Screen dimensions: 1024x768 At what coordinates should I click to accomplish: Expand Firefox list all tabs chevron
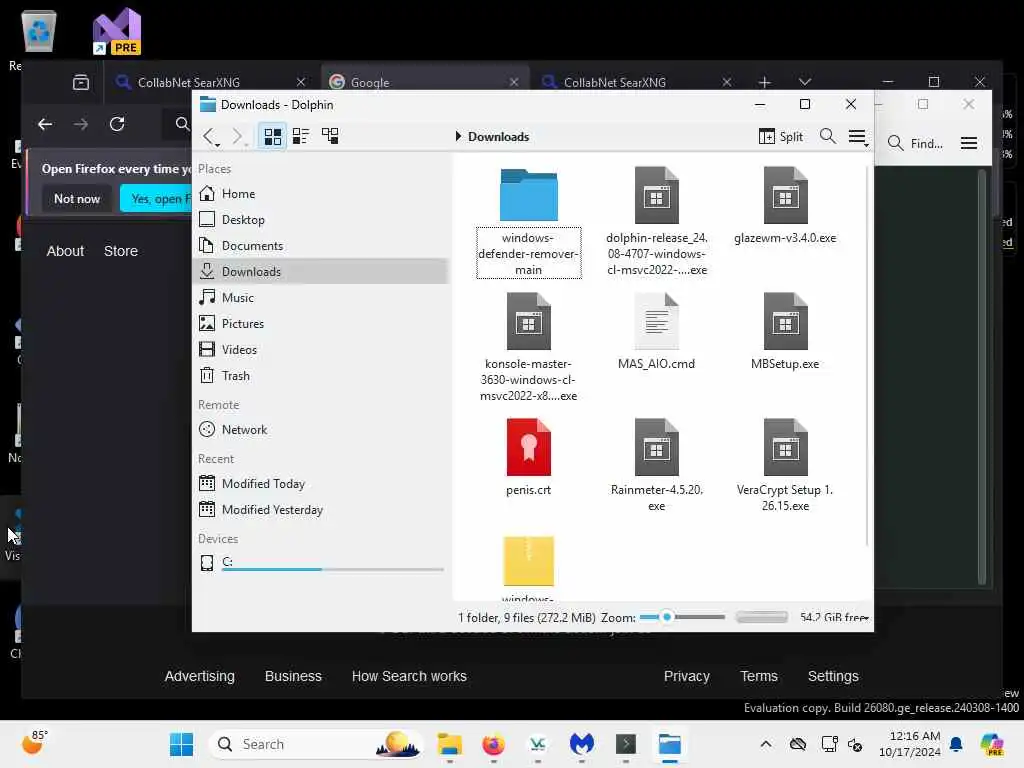click(x=805, y=82)
